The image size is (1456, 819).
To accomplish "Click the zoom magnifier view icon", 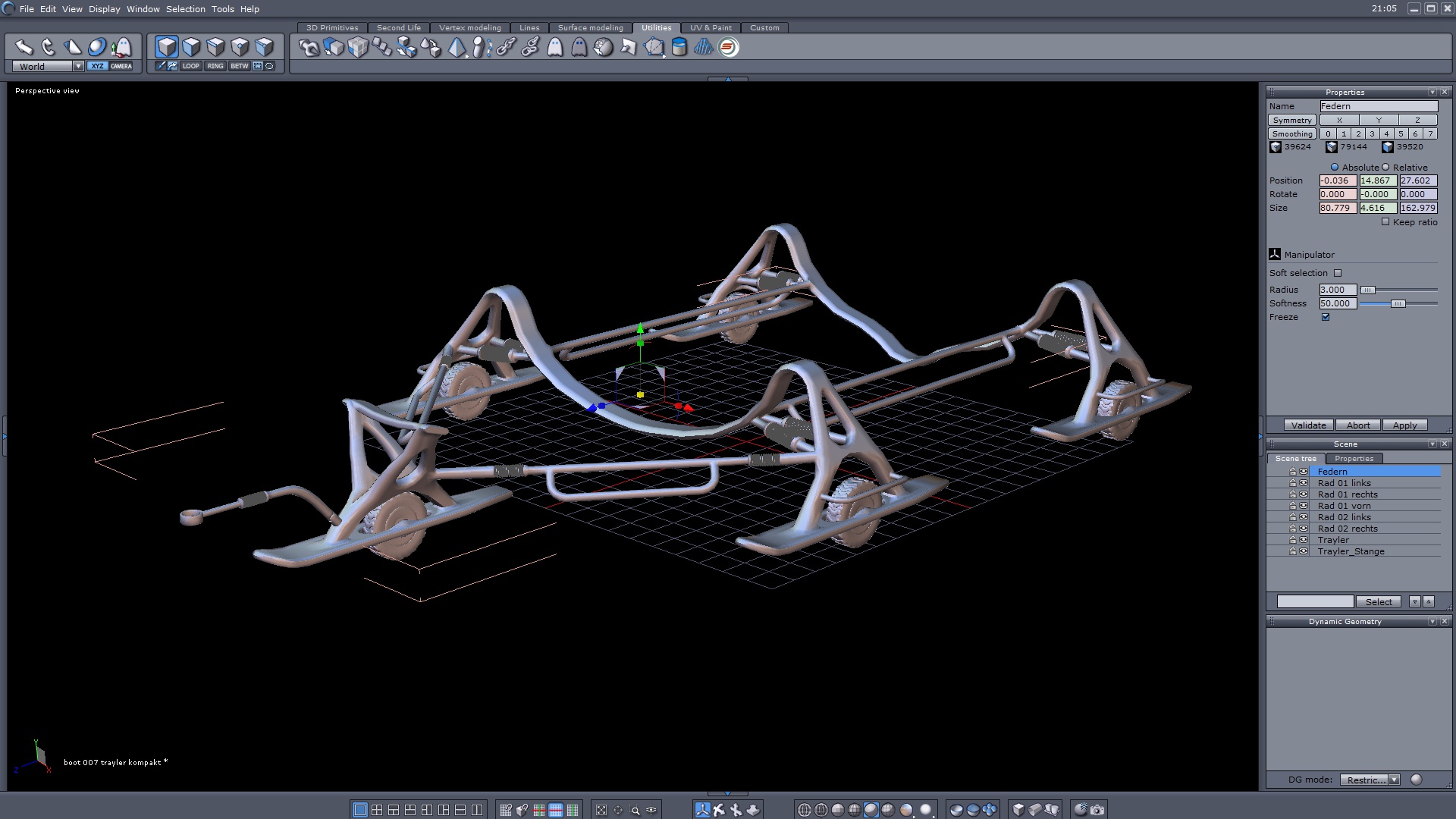I will [x=635, y=810].
